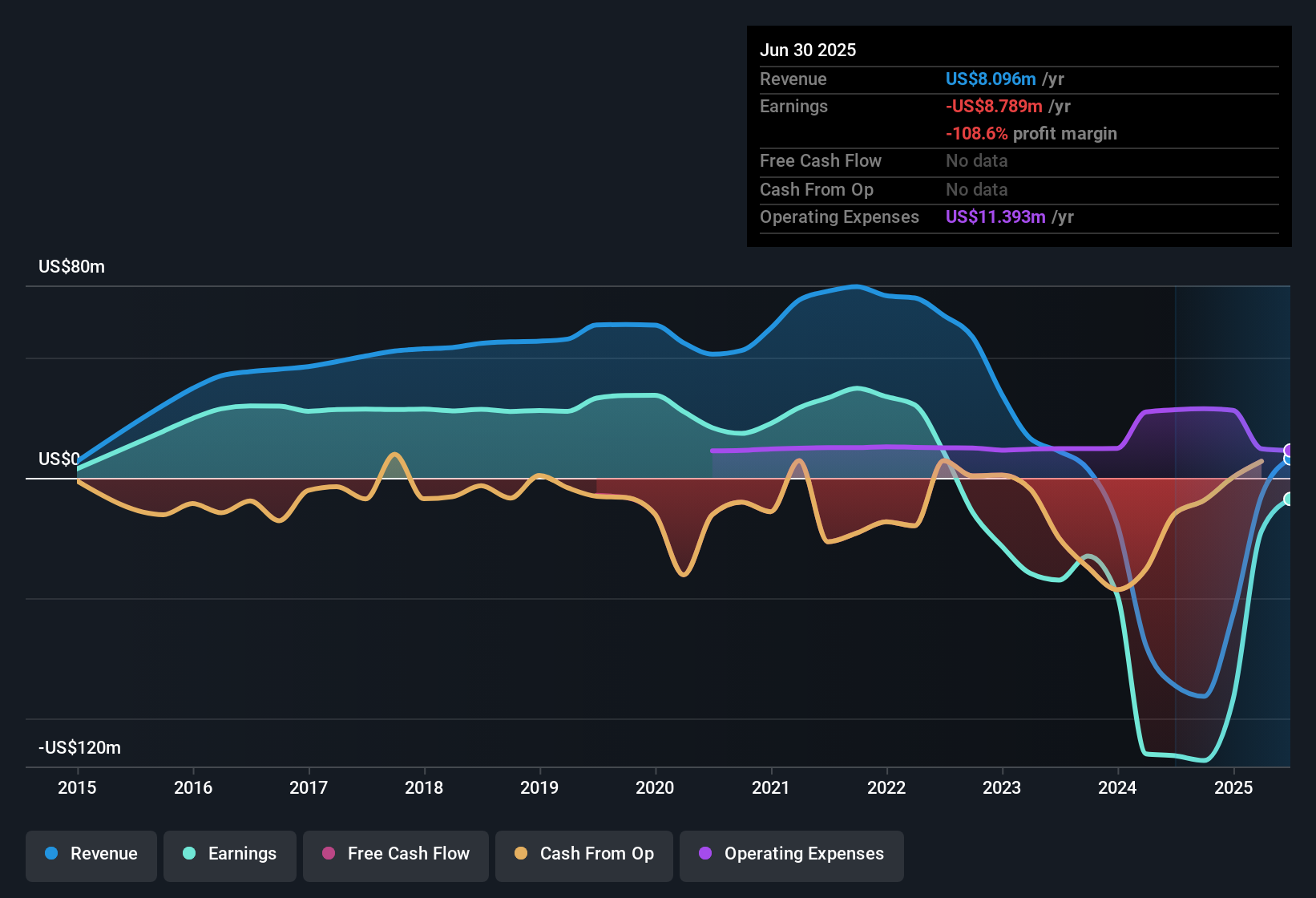The image size is (1316, 898).
Task: Click the blue Revenue legend dot
Action: coord(51,854)
